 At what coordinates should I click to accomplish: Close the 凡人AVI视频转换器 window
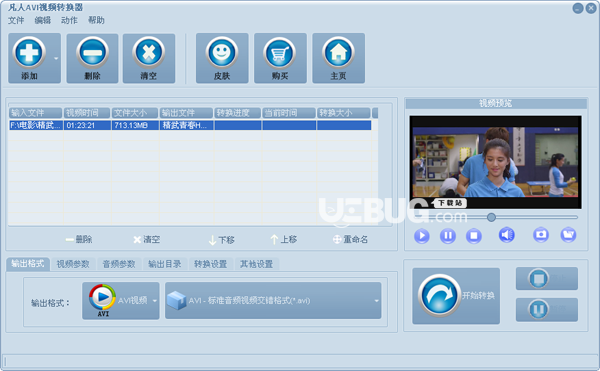point(591,8)
